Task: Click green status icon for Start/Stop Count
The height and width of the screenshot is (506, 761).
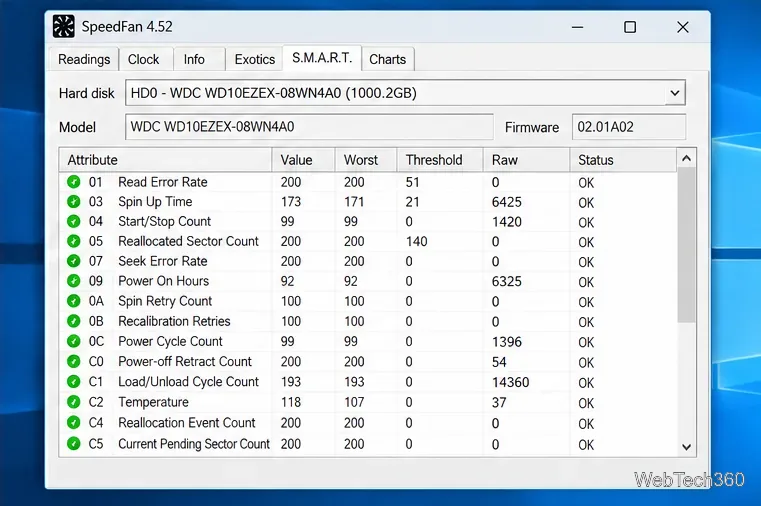Action: 74,222
